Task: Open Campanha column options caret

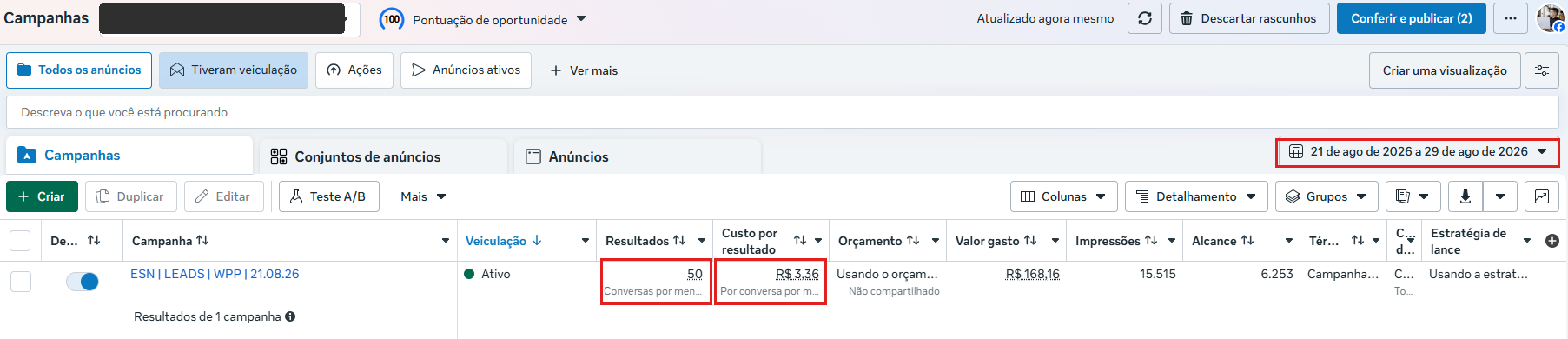Action: tap(446, 241)
